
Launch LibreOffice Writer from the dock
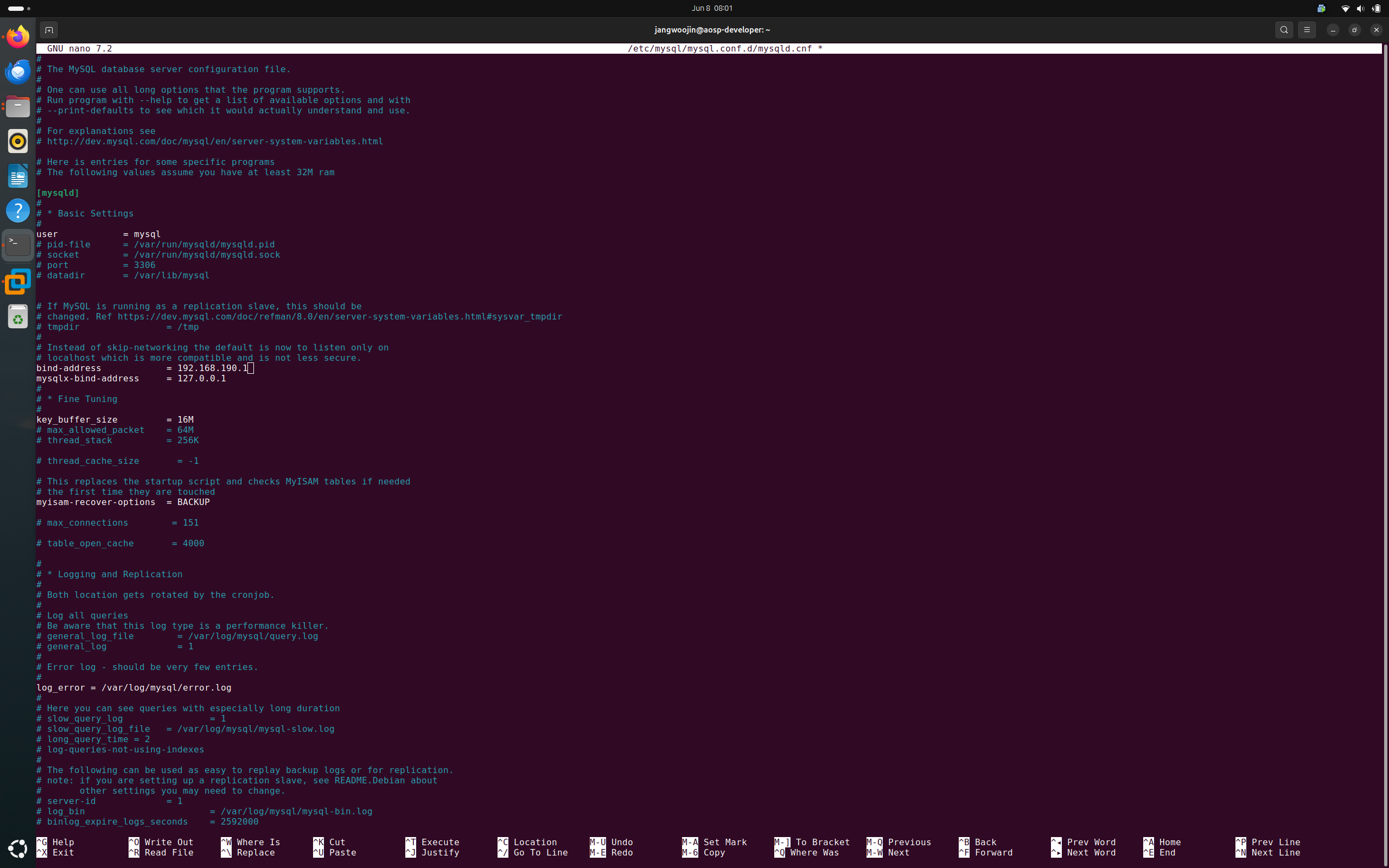pos(18,176)
